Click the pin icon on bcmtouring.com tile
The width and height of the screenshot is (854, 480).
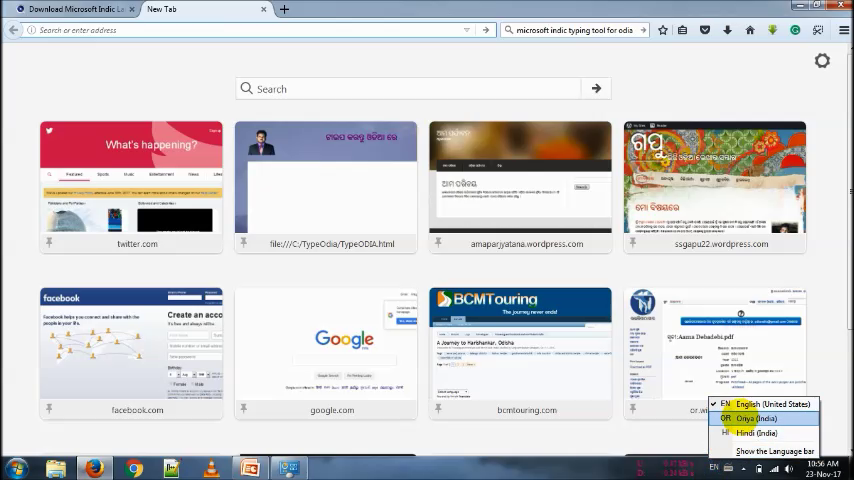(x=438, y=409)
